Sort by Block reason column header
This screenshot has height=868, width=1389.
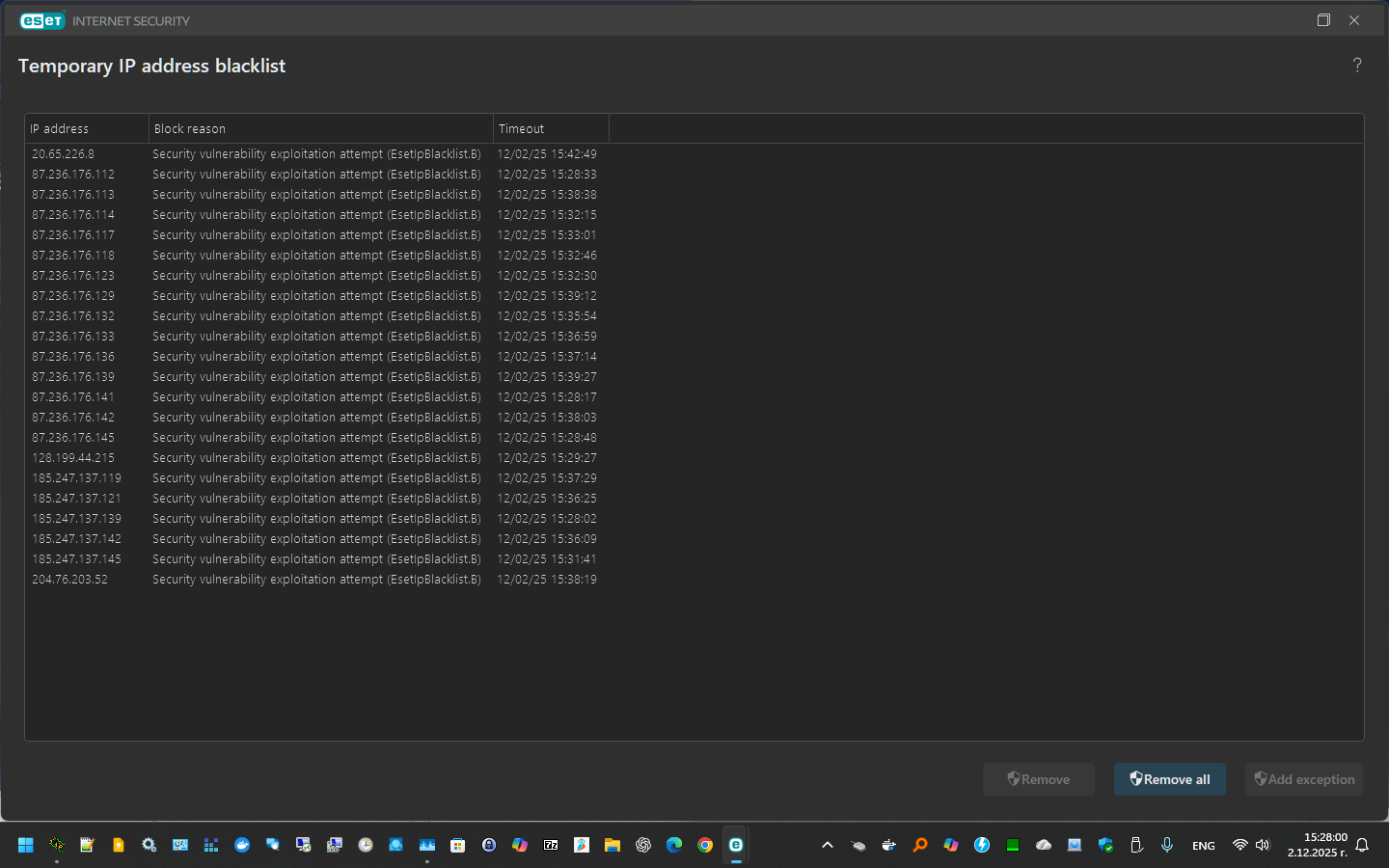click(320, 128)
